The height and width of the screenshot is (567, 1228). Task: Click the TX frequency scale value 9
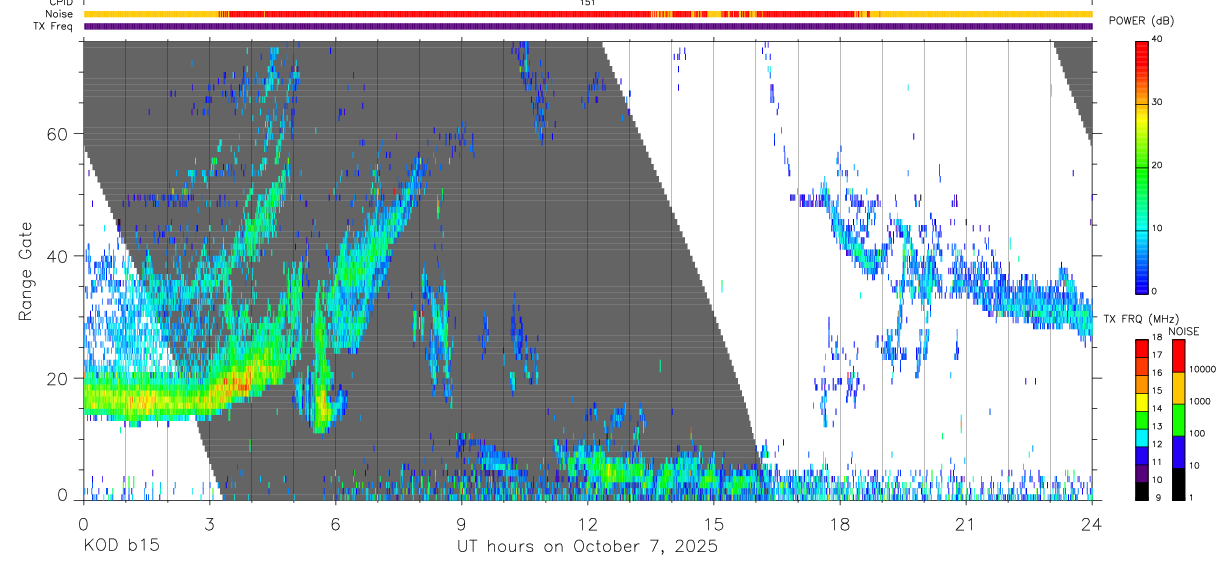[1156, 498]
